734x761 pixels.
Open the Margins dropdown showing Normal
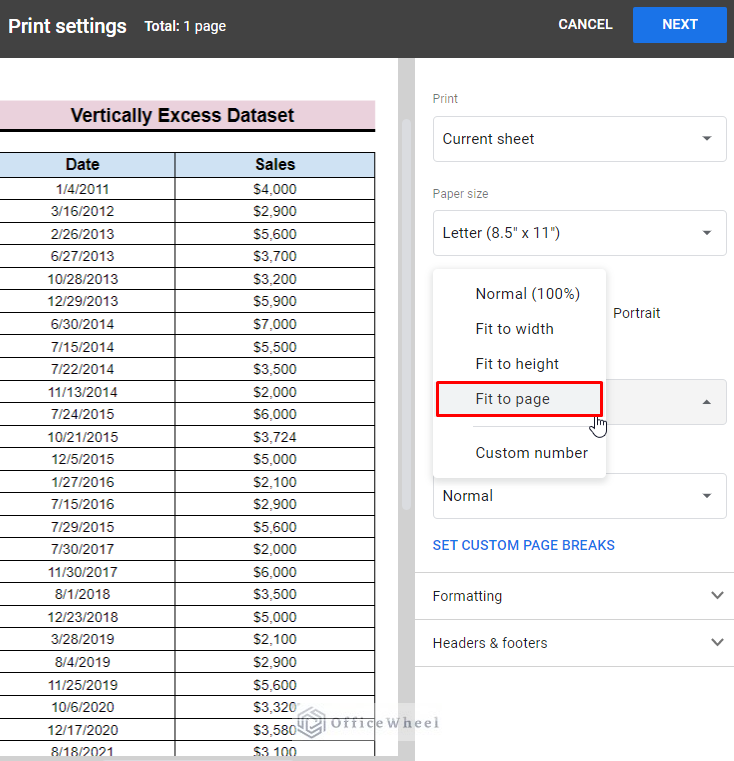click(579, 496)
